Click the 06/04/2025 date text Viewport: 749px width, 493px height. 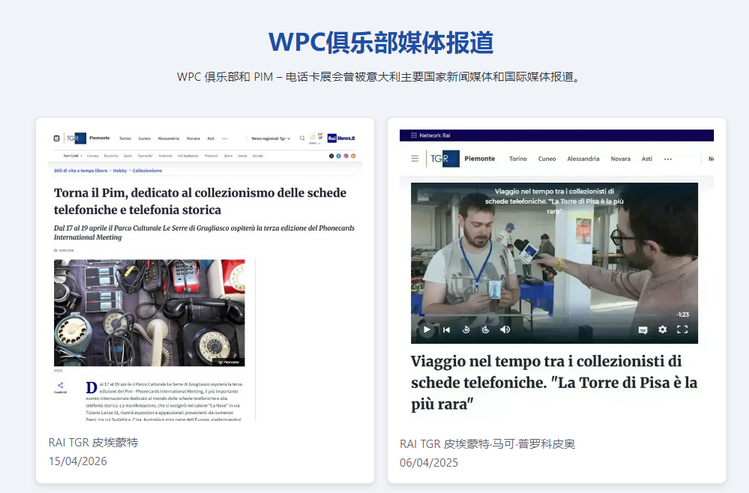[428, 462]
